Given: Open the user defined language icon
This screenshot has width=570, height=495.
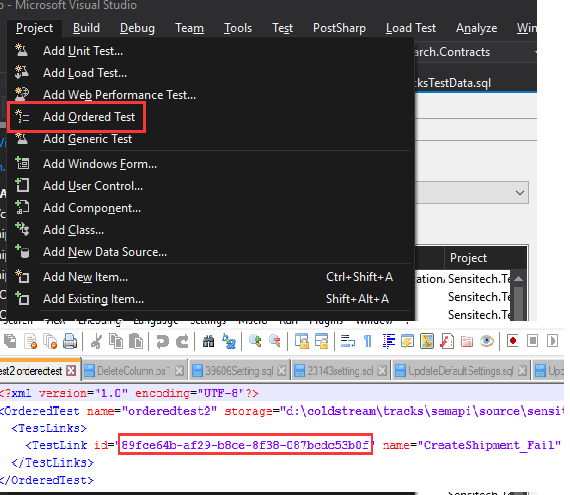Looking at the screenshot, I should (407, 342).
